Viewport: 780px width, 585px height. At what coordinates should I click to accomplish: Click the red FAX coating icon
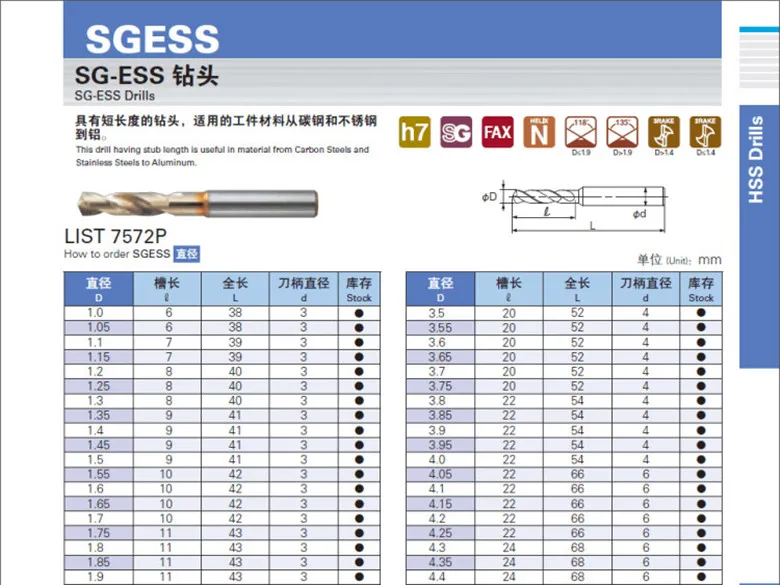click(x=497, y=132)
